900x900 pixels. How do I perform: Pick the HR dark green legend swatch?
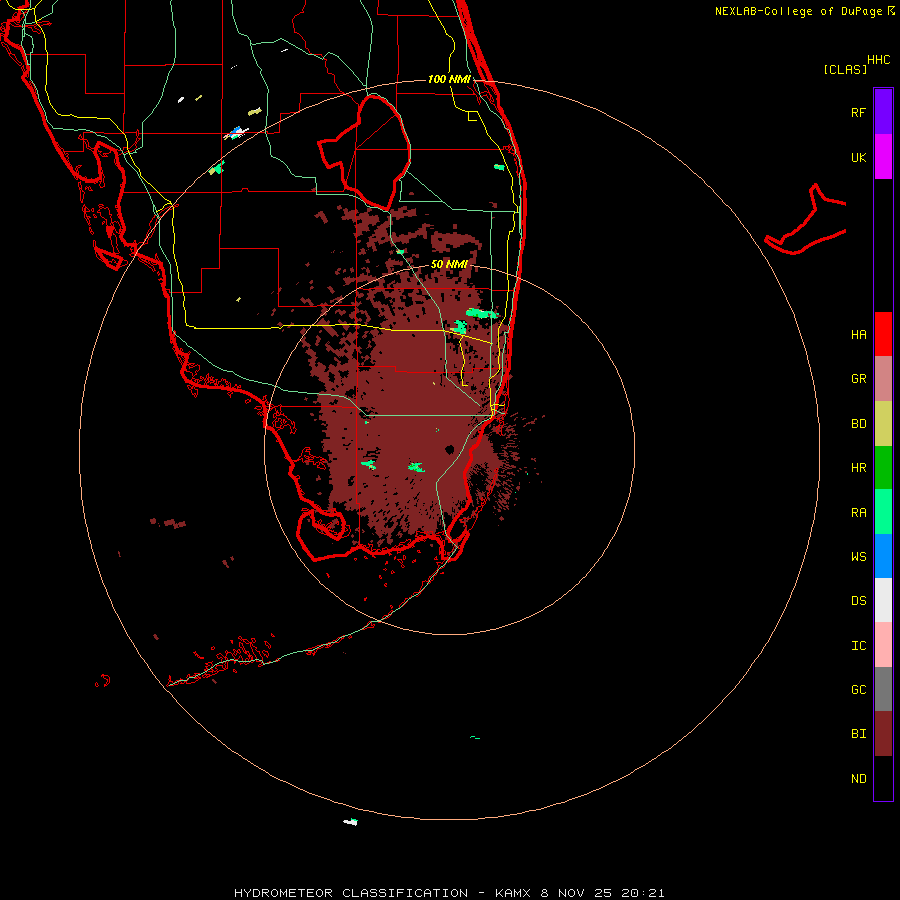click(883, 468)
